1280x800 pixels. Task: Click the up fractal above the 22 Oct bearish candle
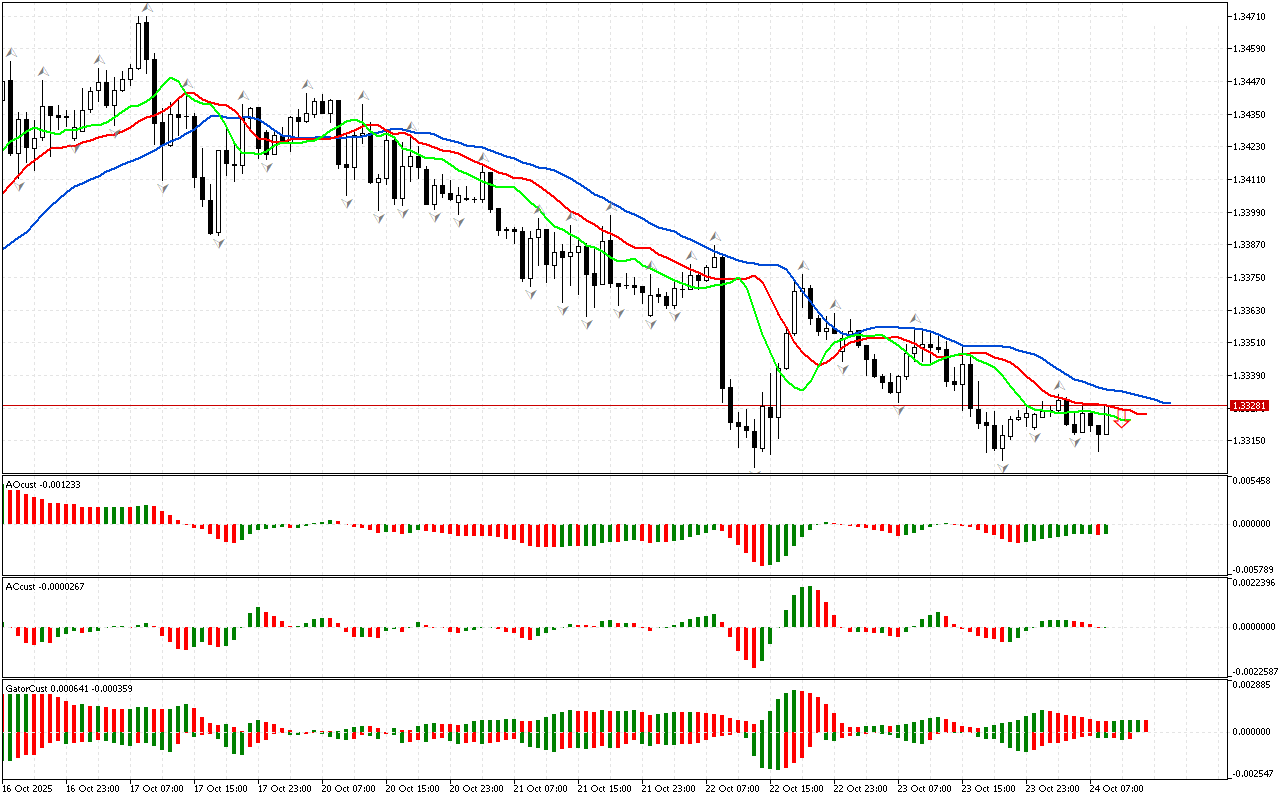pyautogui.click(x=714, y=237)
